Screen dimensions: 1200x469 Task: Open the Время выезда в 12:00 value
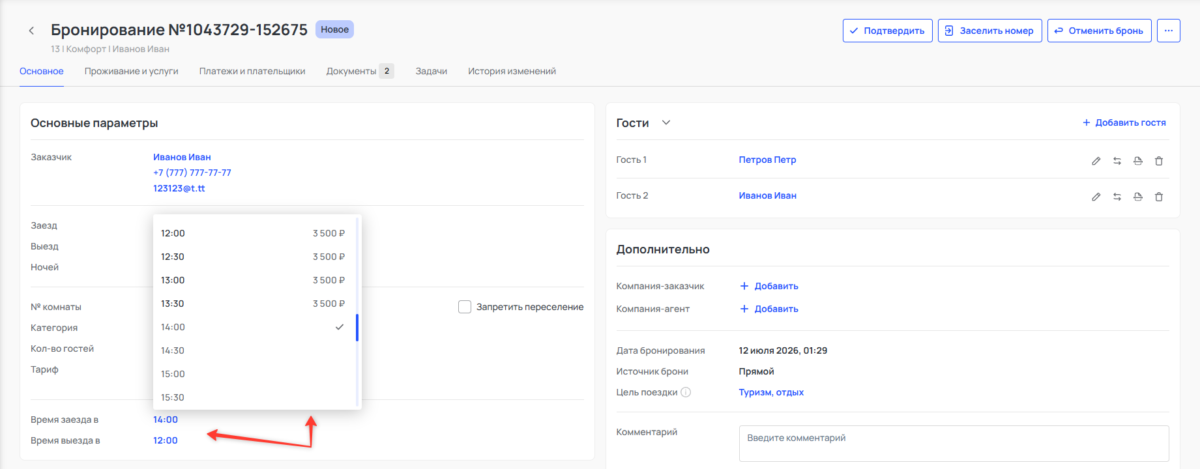(x=166, y=440)
